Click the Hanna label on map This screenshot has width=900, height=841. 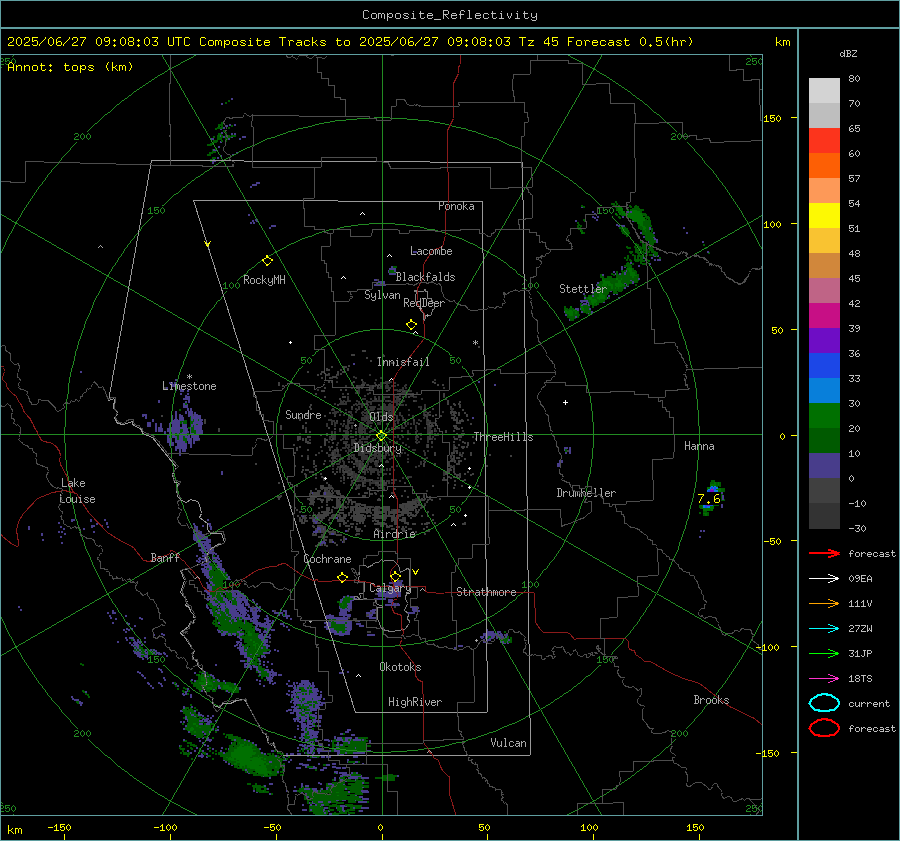pyautogui.click(x=699, y=446)
